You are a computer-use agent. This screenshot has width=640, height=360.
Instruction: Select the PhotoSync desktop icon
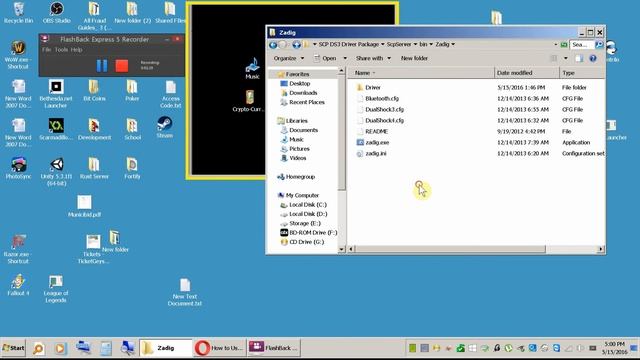point(18,168)
